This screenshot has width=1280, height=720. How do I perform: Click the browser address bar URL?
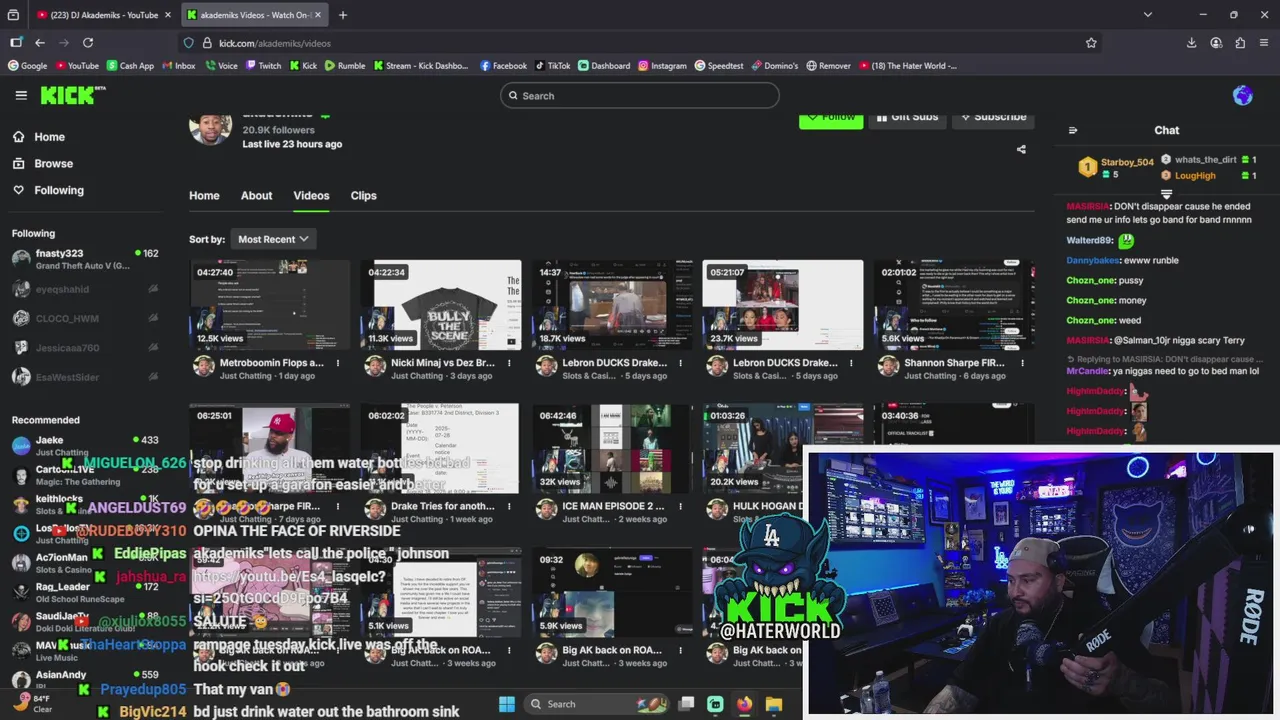(x=275, y=43)
